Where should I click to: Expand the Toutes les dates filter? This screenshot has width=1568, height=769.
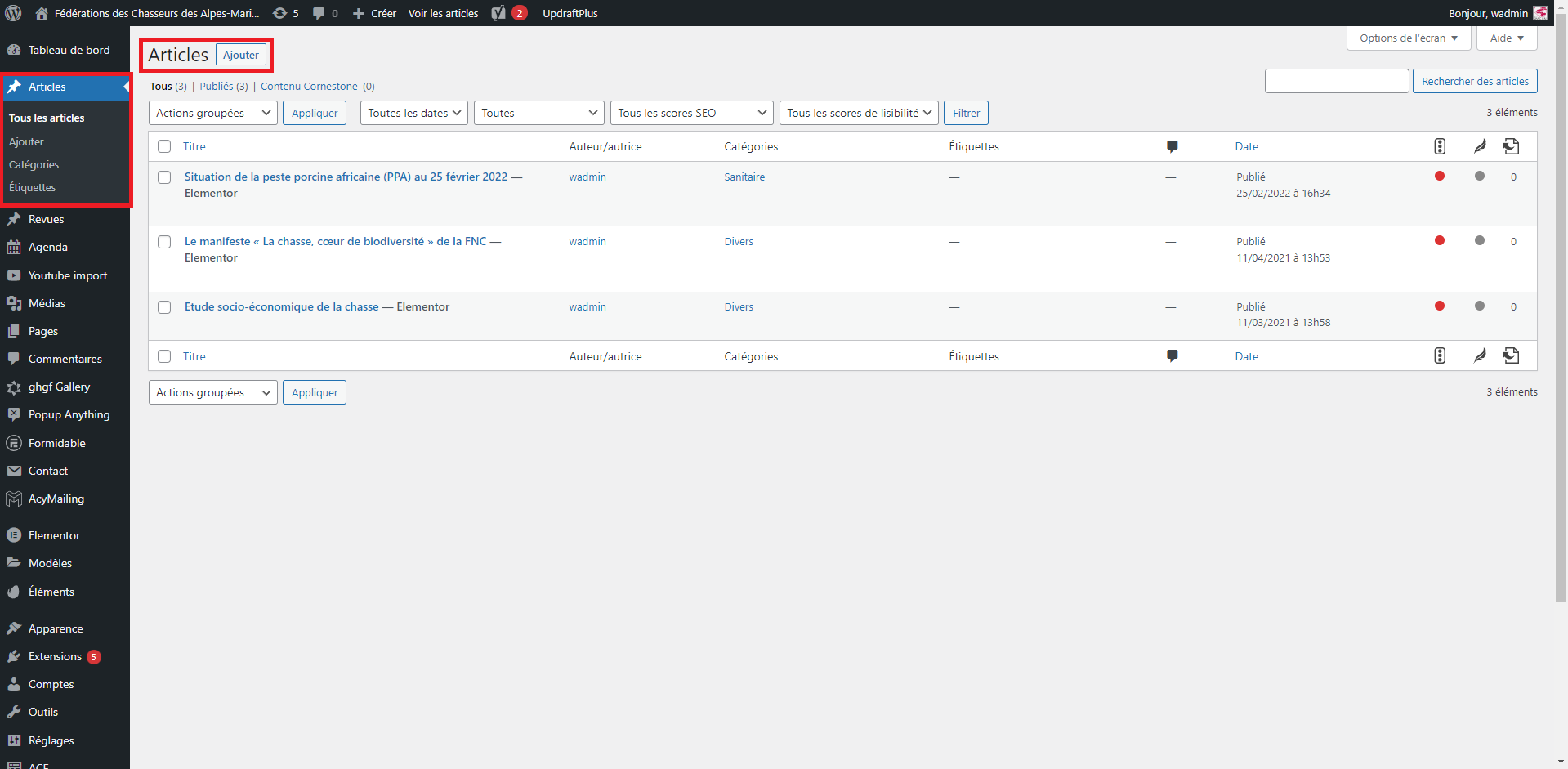tap(413, 112)
